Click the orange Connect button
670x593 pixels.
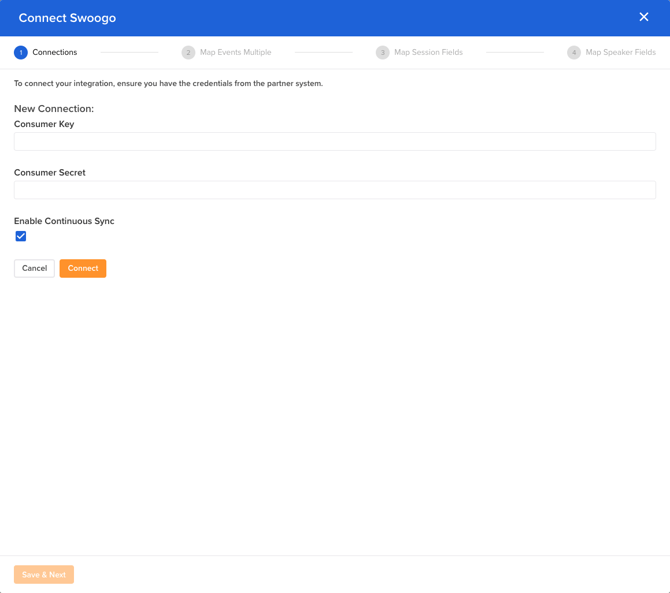[83, 268]
